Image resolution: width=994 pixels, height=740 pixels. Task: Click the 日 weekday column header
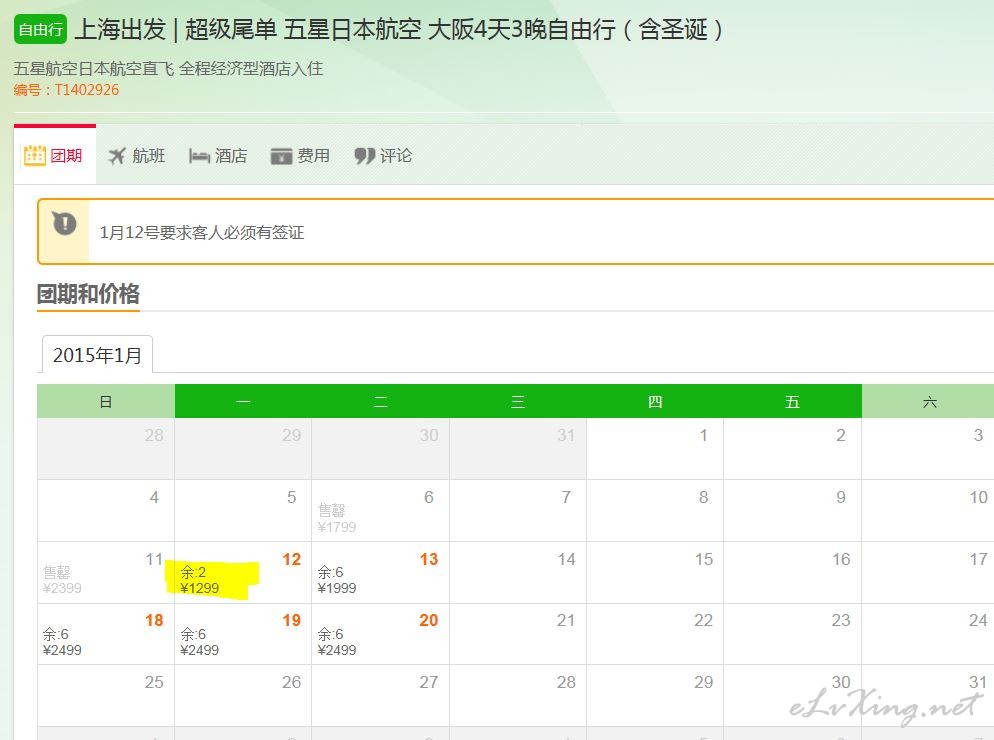[106, 401]
